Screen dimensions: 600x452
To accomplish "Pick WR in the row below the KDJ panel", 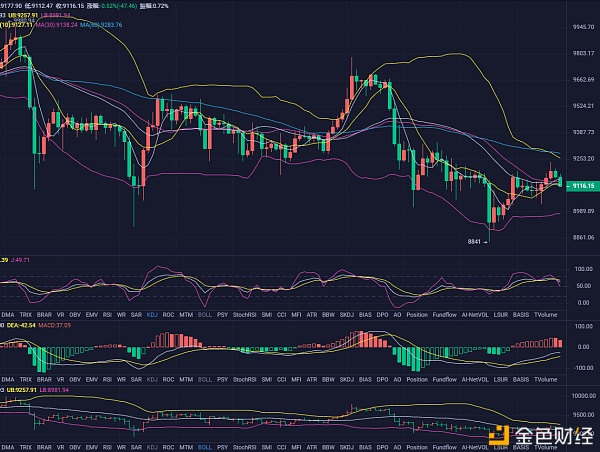I will [121, 315].
